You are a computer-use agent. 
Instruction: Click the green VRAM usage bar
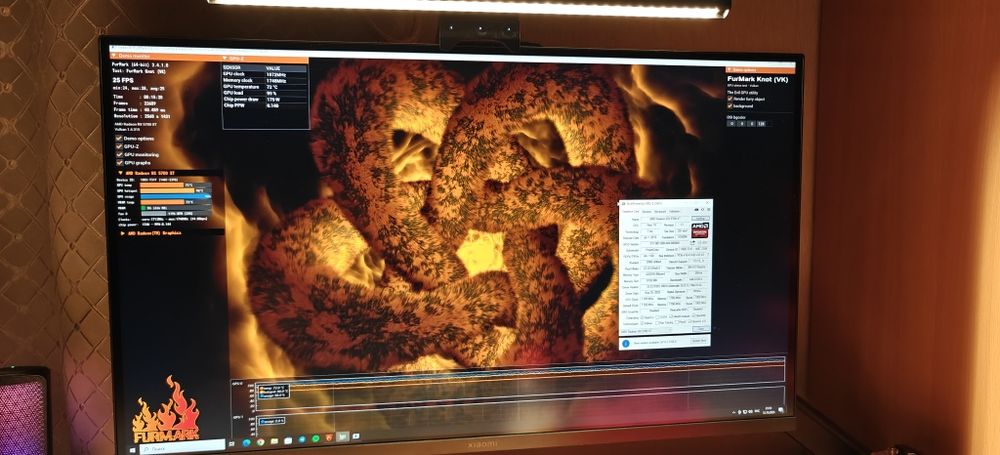[x=175, y=207]
